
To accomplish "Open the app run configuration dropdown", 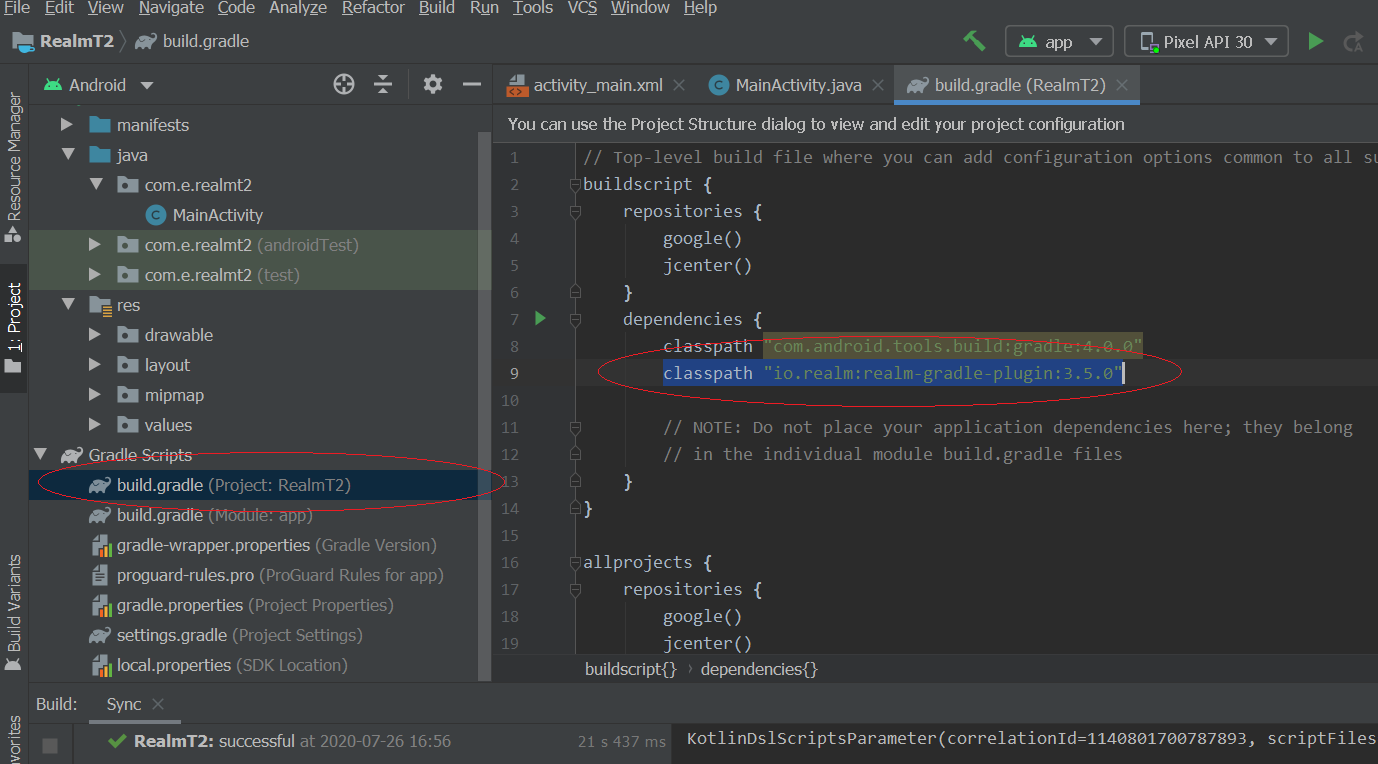I will pos(1059,41).
